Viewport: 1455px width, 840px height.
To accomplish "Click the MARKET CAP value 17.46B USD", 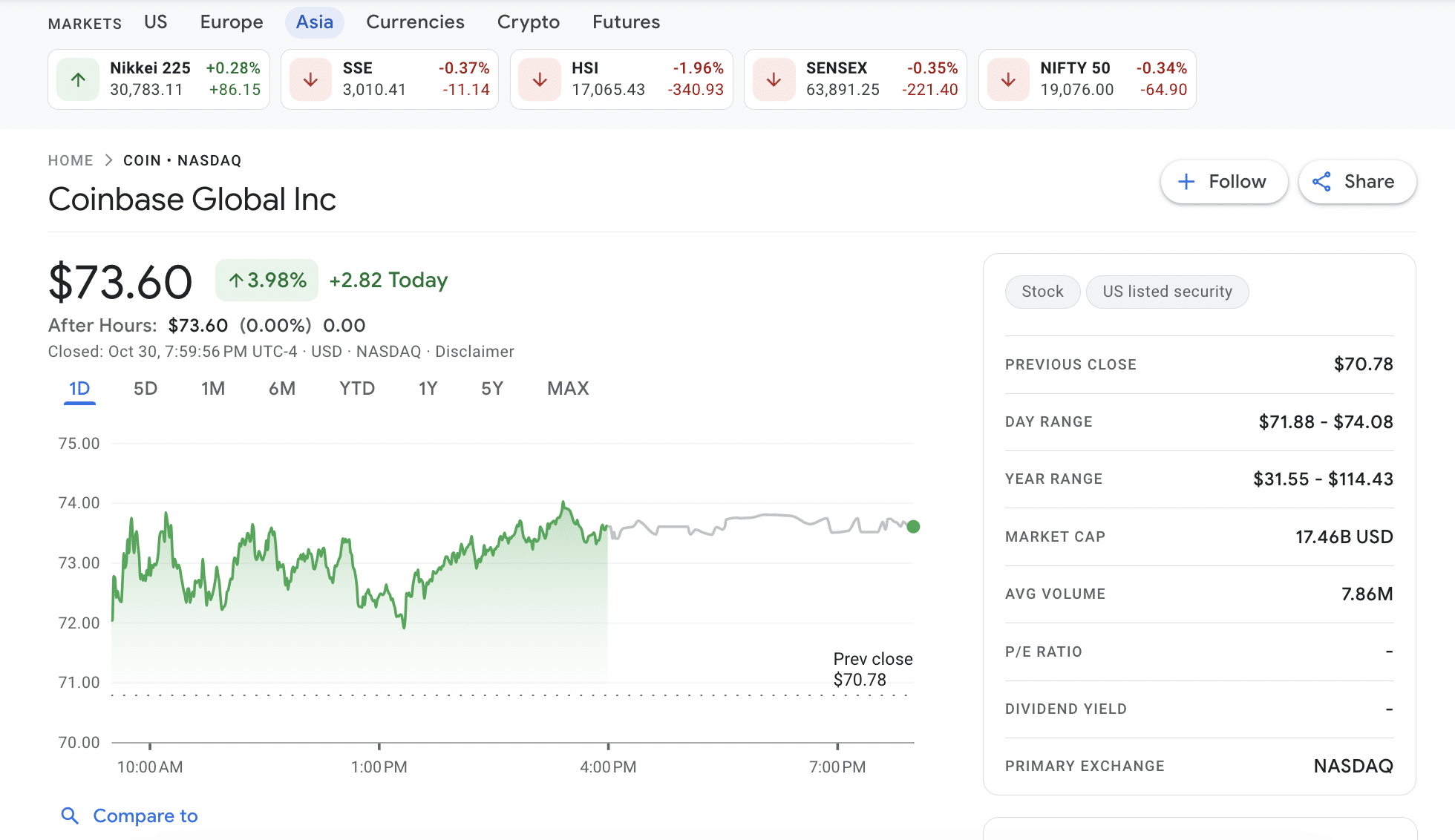I will click(x=1344, y=537).
